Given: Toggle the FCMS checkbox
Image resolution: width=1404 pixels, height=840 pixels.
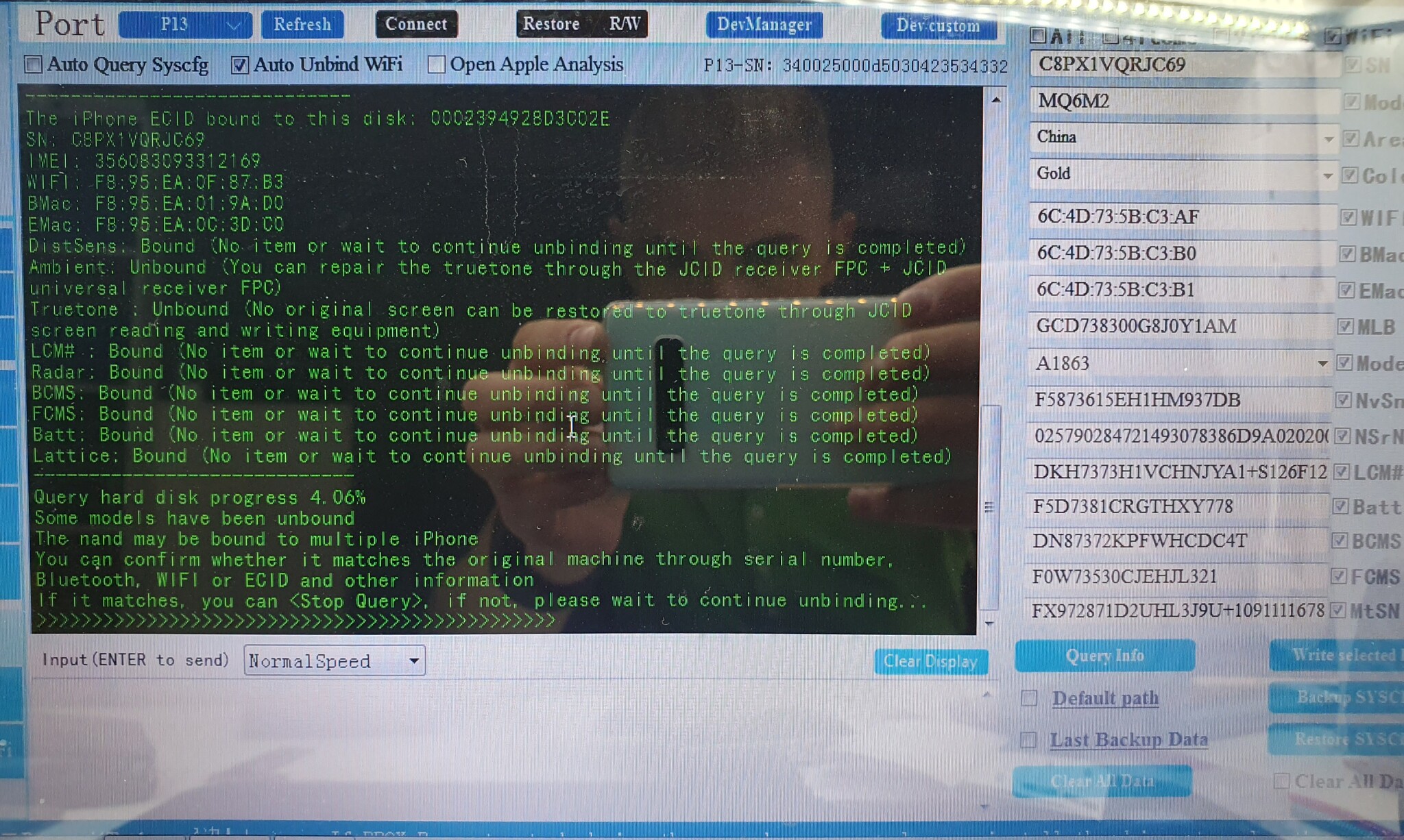Looking at the screenshot, I should tap(1339, 577).
